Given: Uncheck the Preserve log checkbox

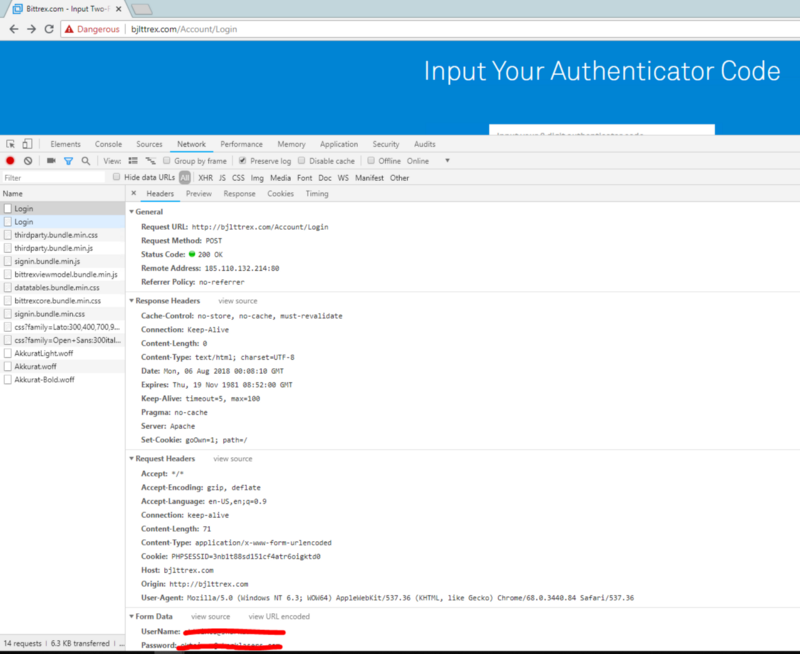Looking at the screenshot, I should tap(242, 161).
